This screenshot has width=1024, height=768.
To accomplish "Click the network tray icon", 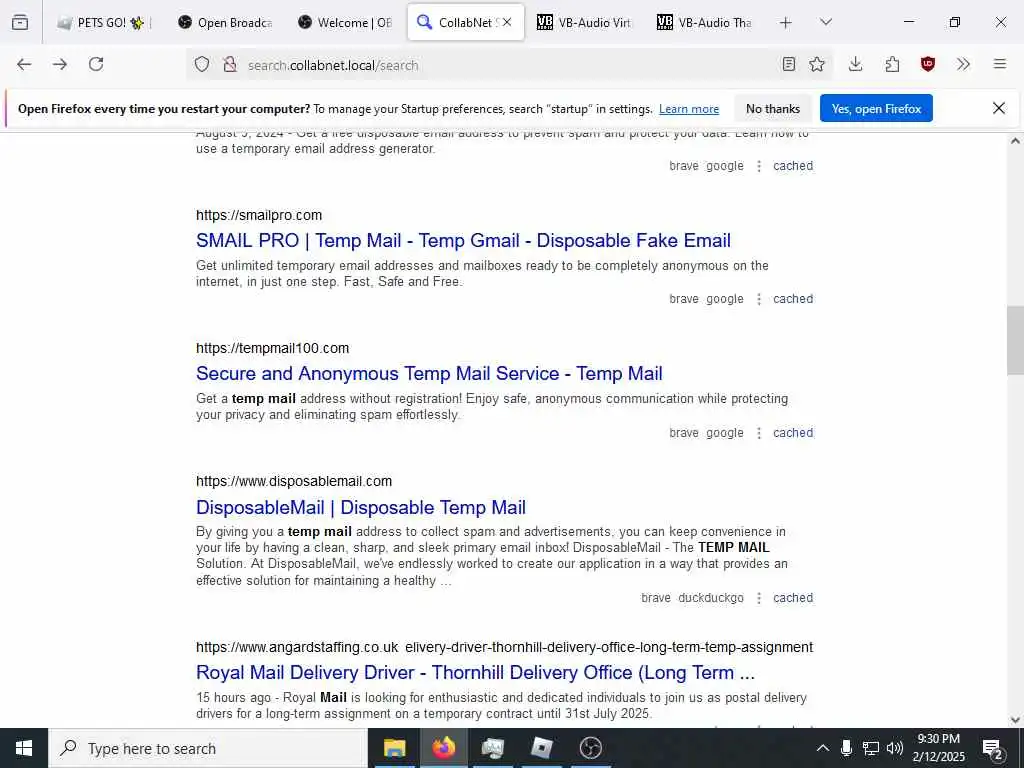I will (x=871, y=748).
